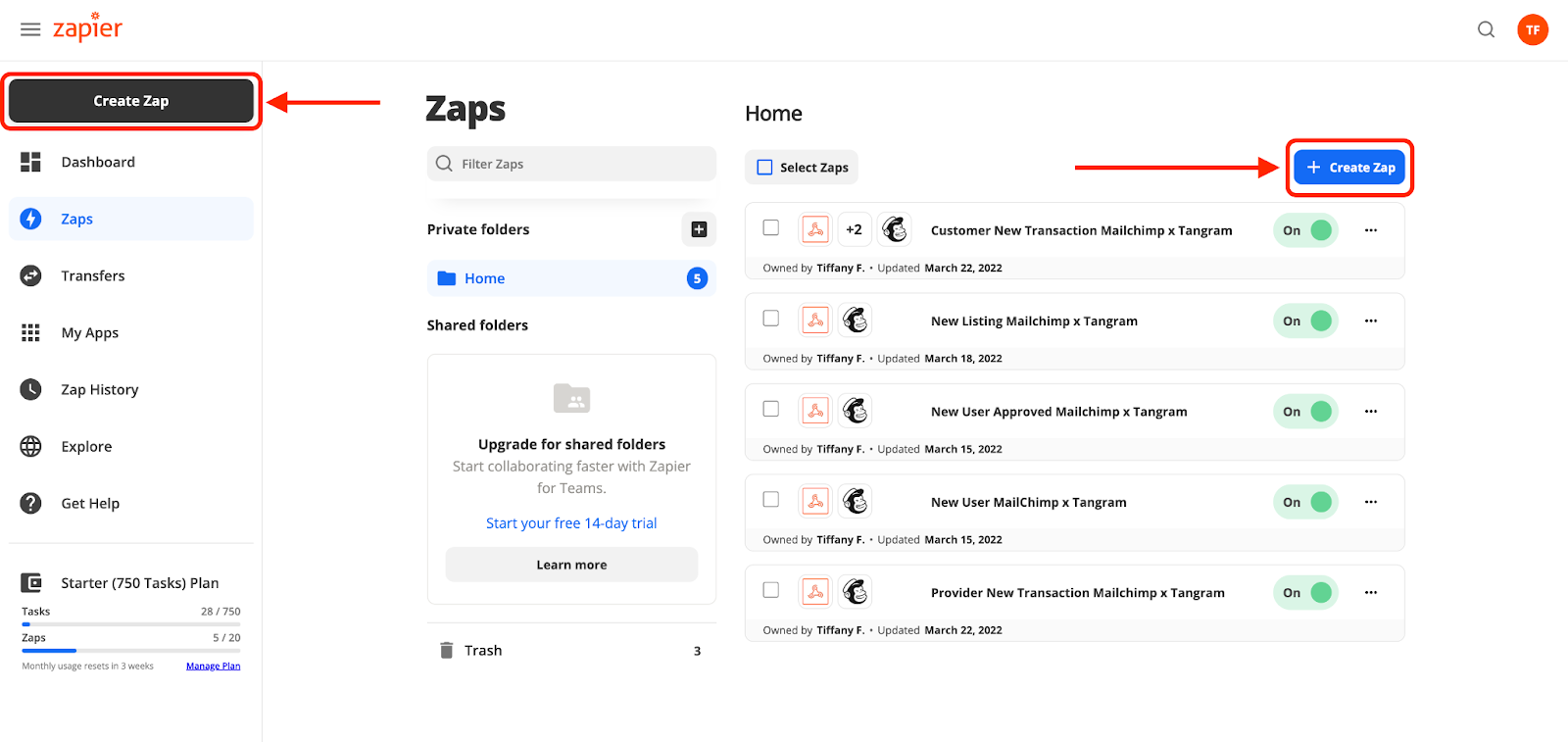Toggle off Customer New Transaction zap
The width and height of the screenshot is (1568, 742).
point(1305,230)
